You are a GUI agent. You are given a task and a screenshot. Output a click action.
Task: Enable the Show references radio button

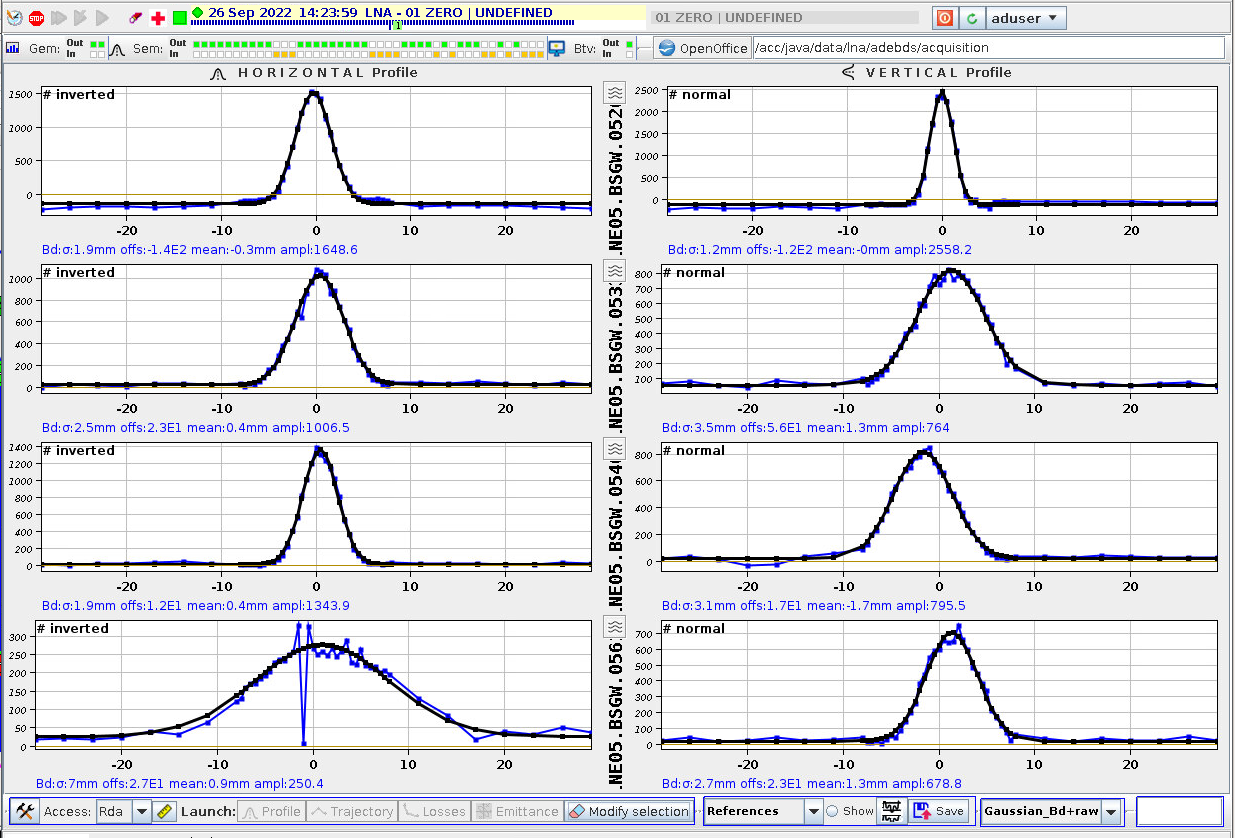pyautogui.click(x=832, y=811)
